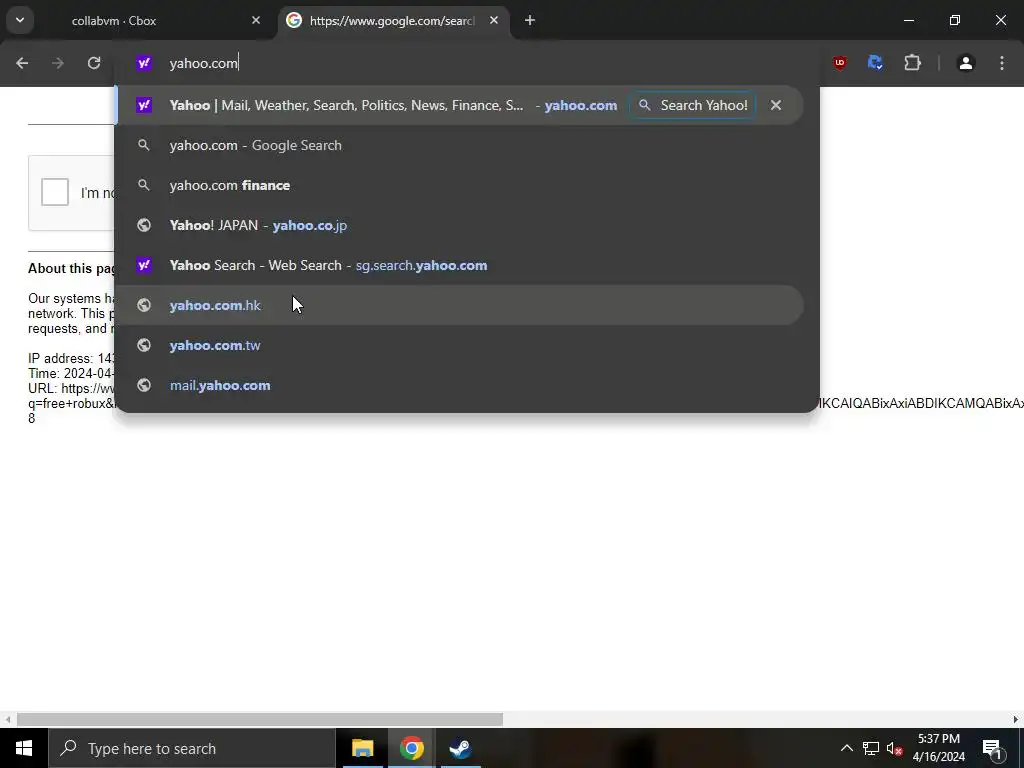Select the Google search tab
Image resolution: width=1024 pixels, height=768 pixels.
click(x=394, y=21)
